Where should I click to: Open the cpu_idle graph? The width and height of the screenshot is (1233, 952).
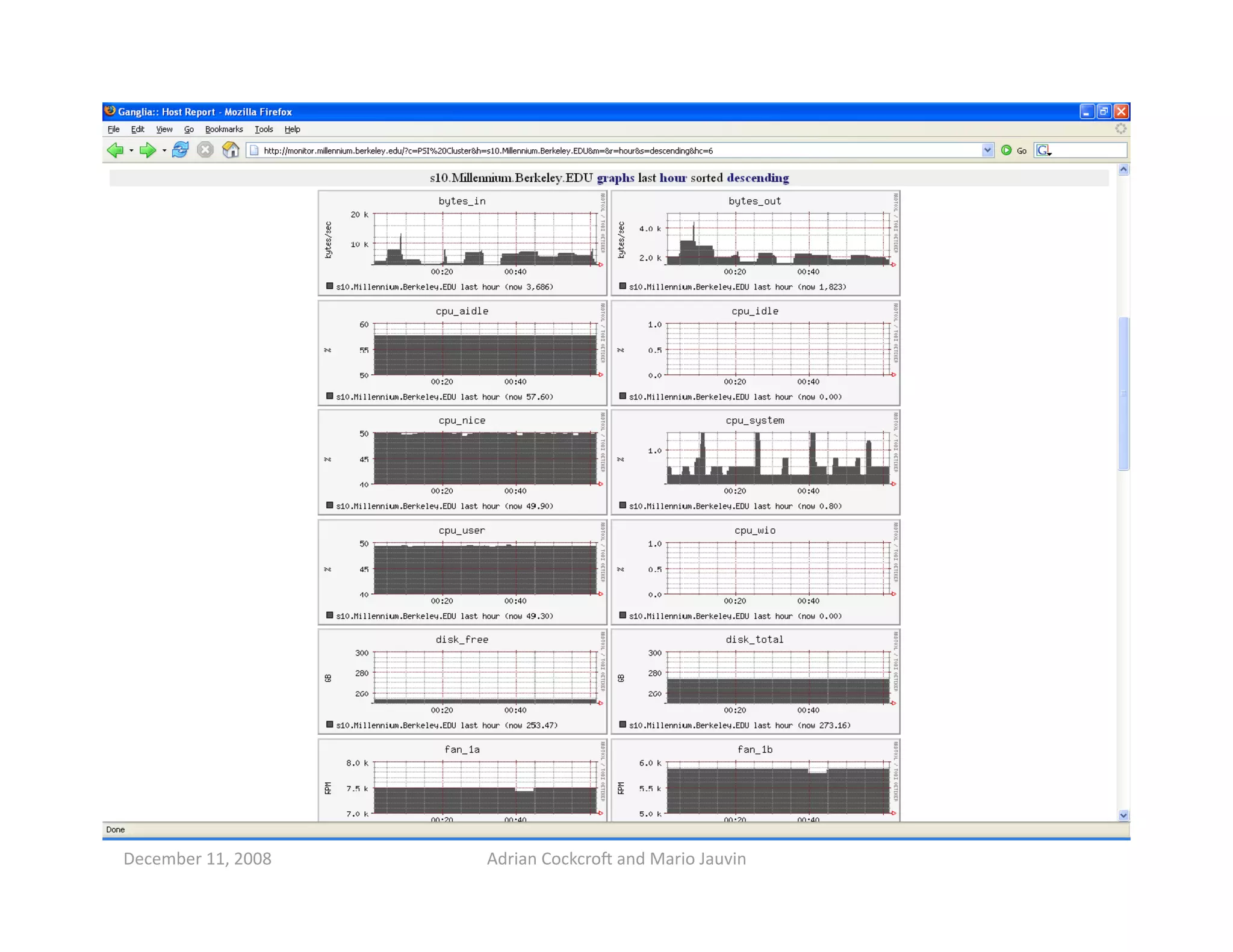755,353
